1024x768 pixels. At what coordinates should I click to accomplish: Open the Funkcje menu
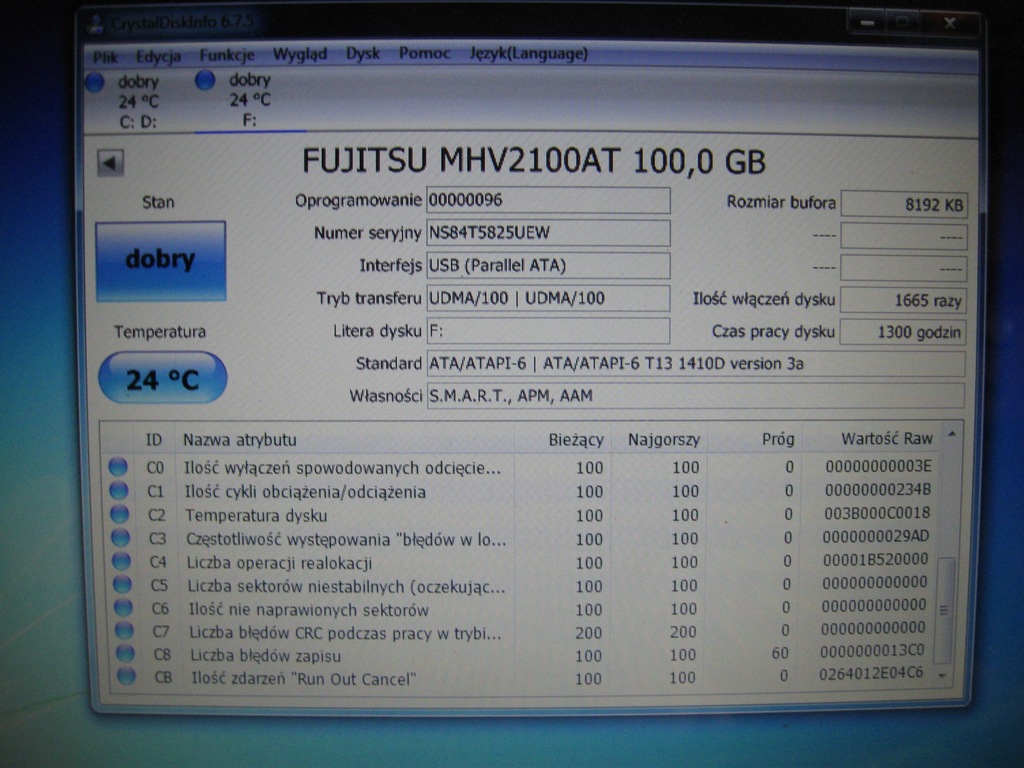[227, 55]
